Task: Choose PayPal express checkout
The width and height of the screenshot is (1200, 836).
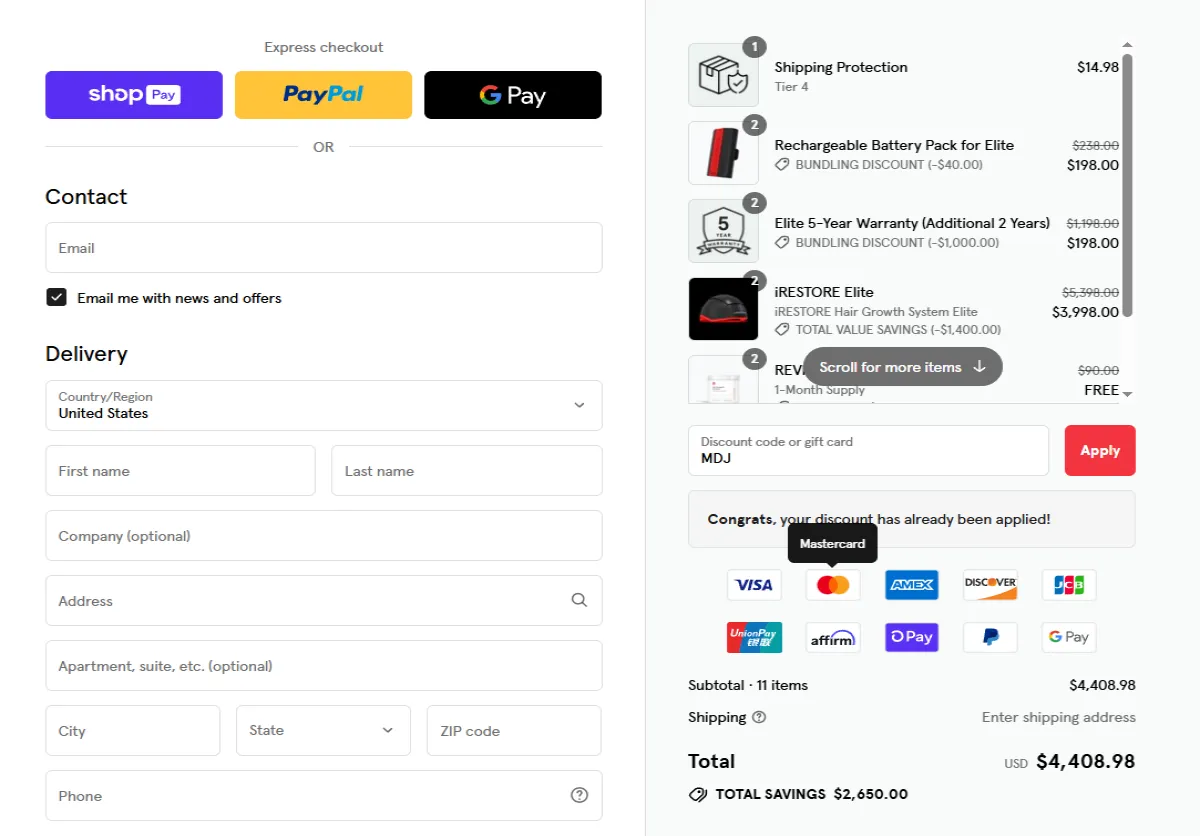Action: coord(323,95)
